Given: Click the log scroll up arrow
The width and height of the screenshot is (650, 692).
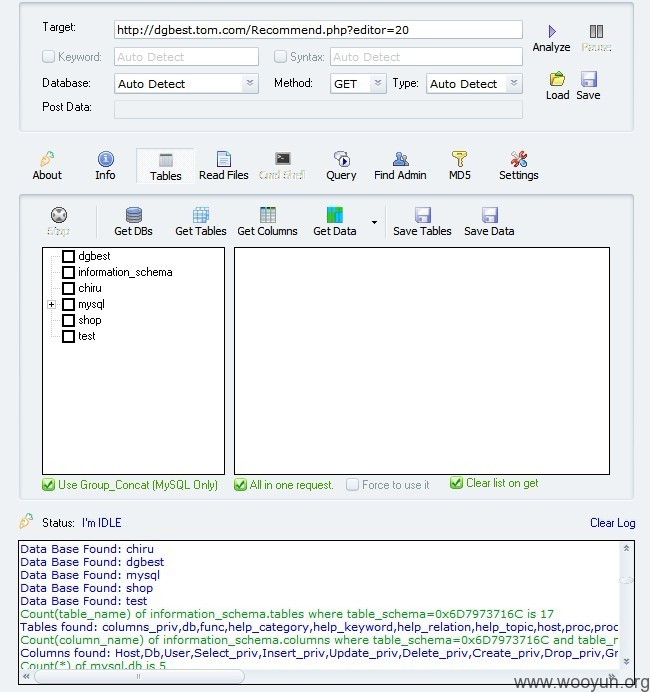Looking at the screenshot, I should tap(626, 549).
